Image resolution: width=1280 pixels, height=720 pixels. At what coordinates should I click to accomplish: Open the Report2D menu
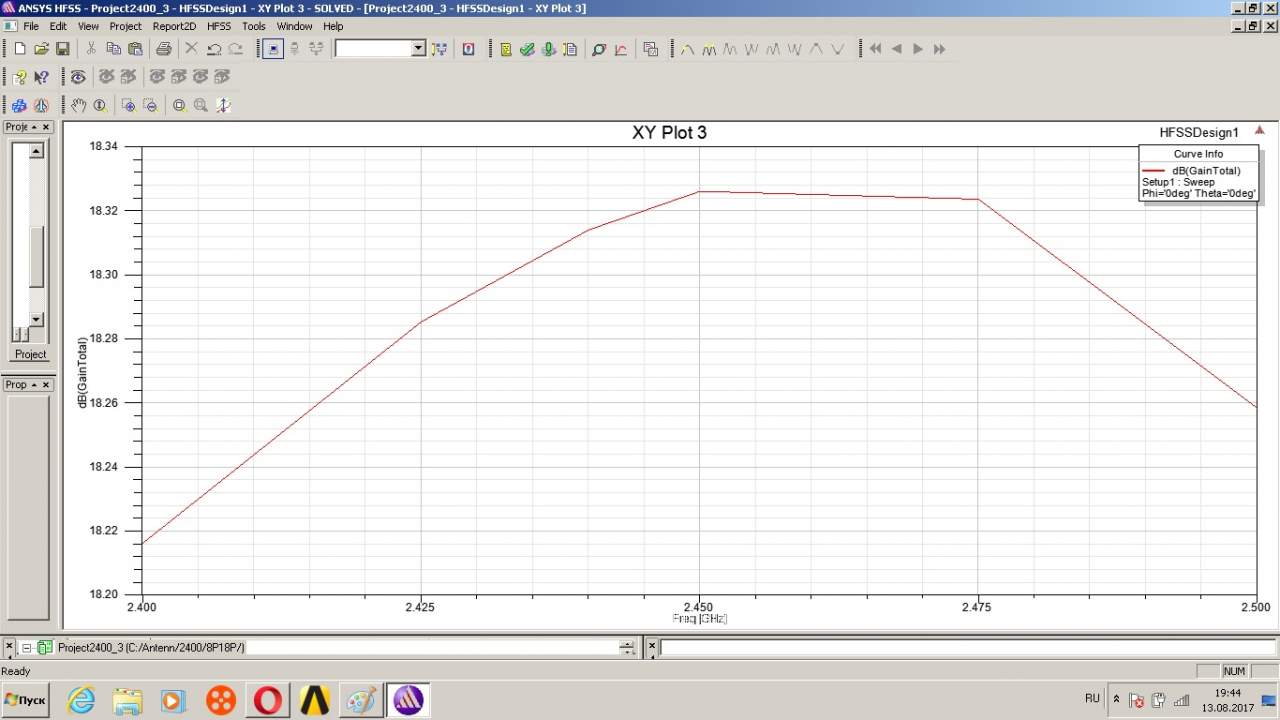coord(174,26)
